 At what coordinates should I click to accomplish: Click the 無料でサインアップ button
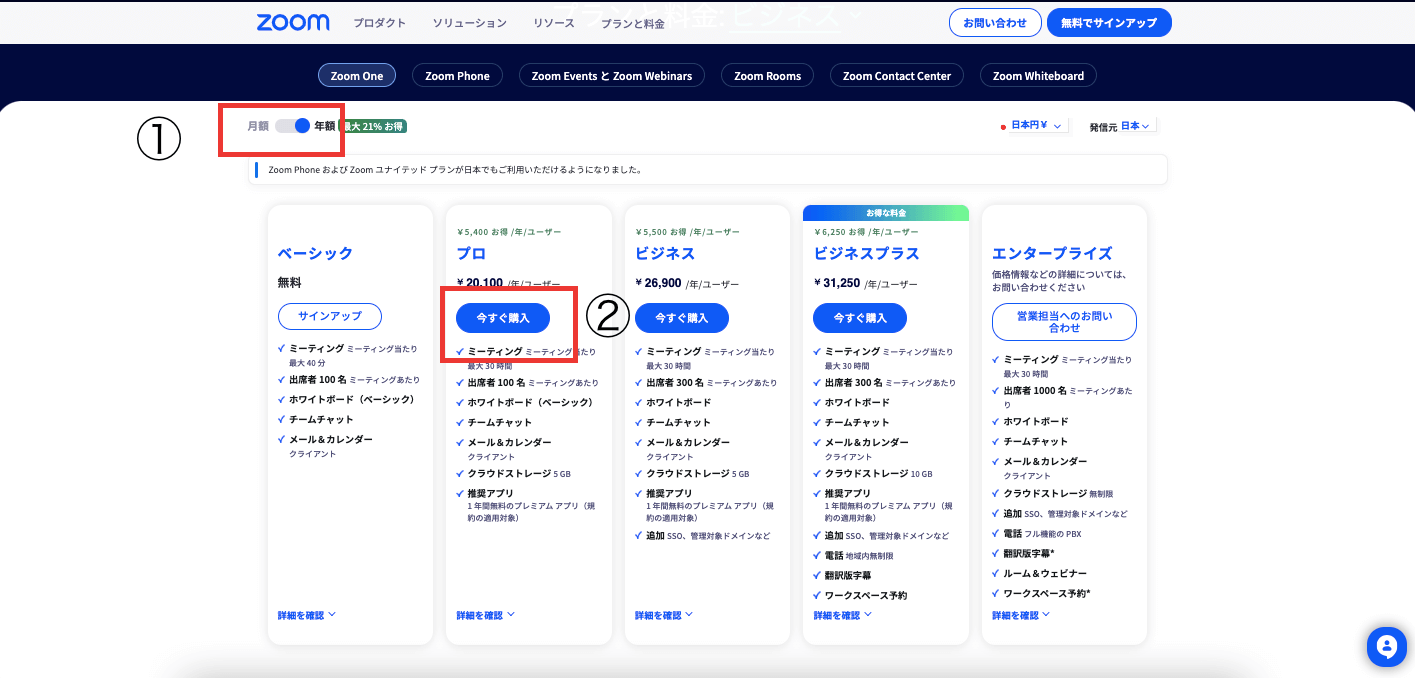click(x=1109, y=22)
